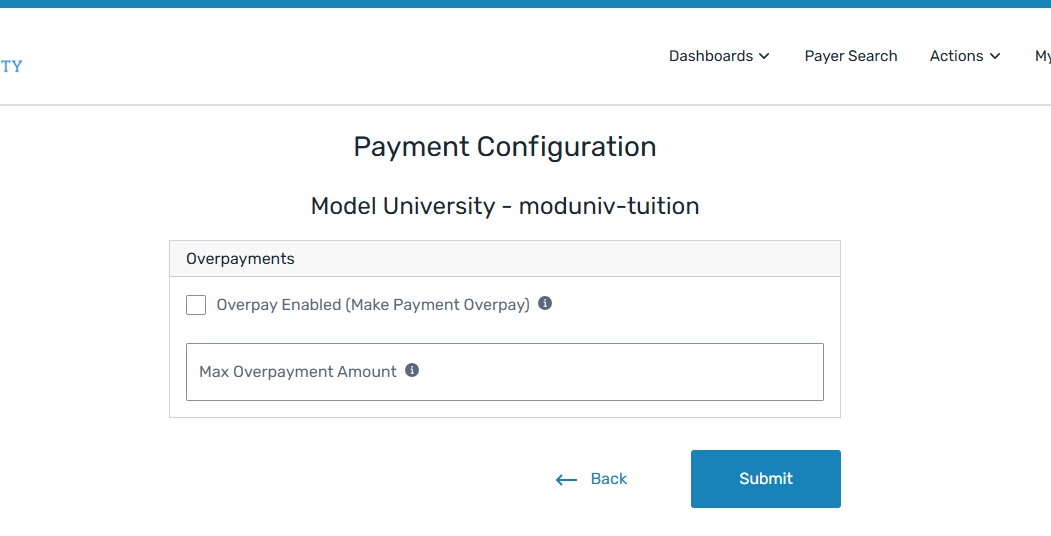The image size is (1051, 536).
Task: Click info icon next to Max Overpayment Amount
Action: pos(412,370)
